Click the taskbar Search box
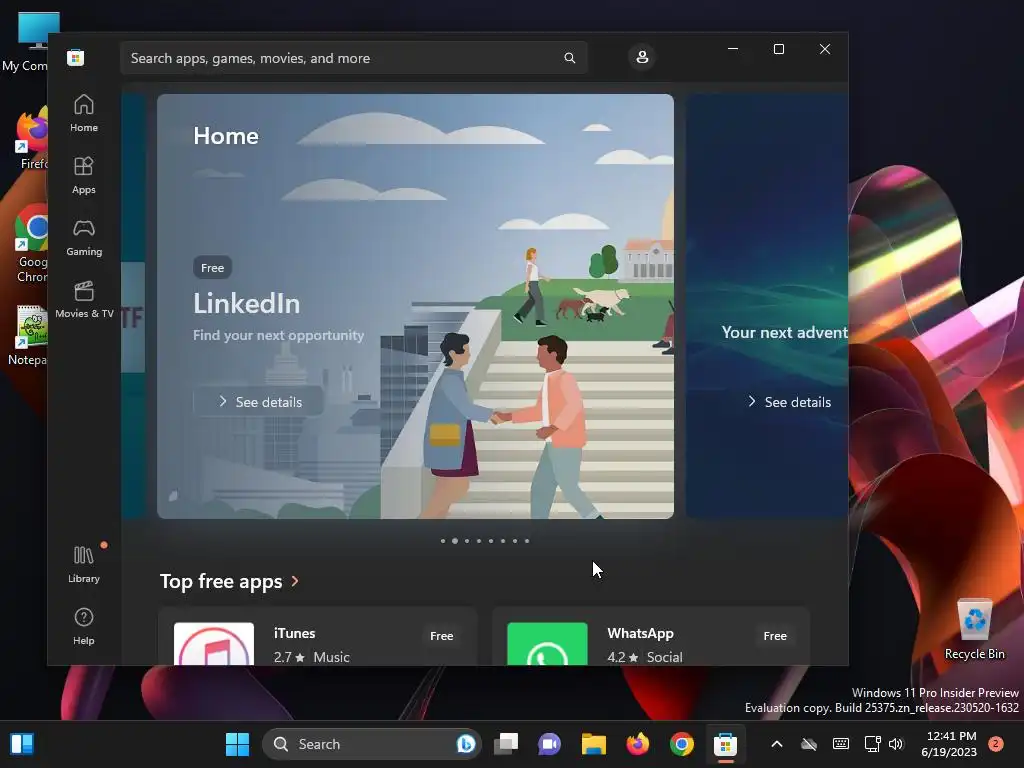 (371, 744)
